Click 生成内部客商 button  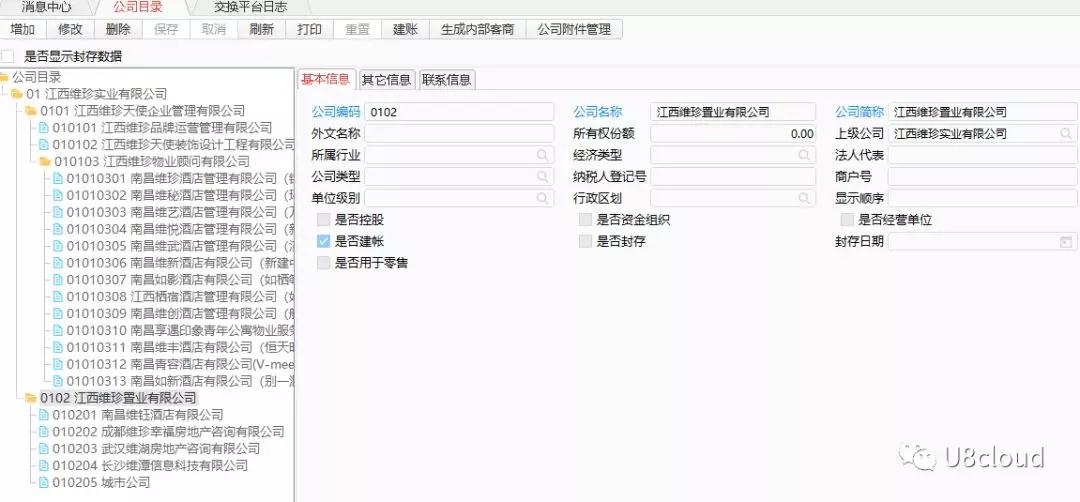tap(477, 29)
